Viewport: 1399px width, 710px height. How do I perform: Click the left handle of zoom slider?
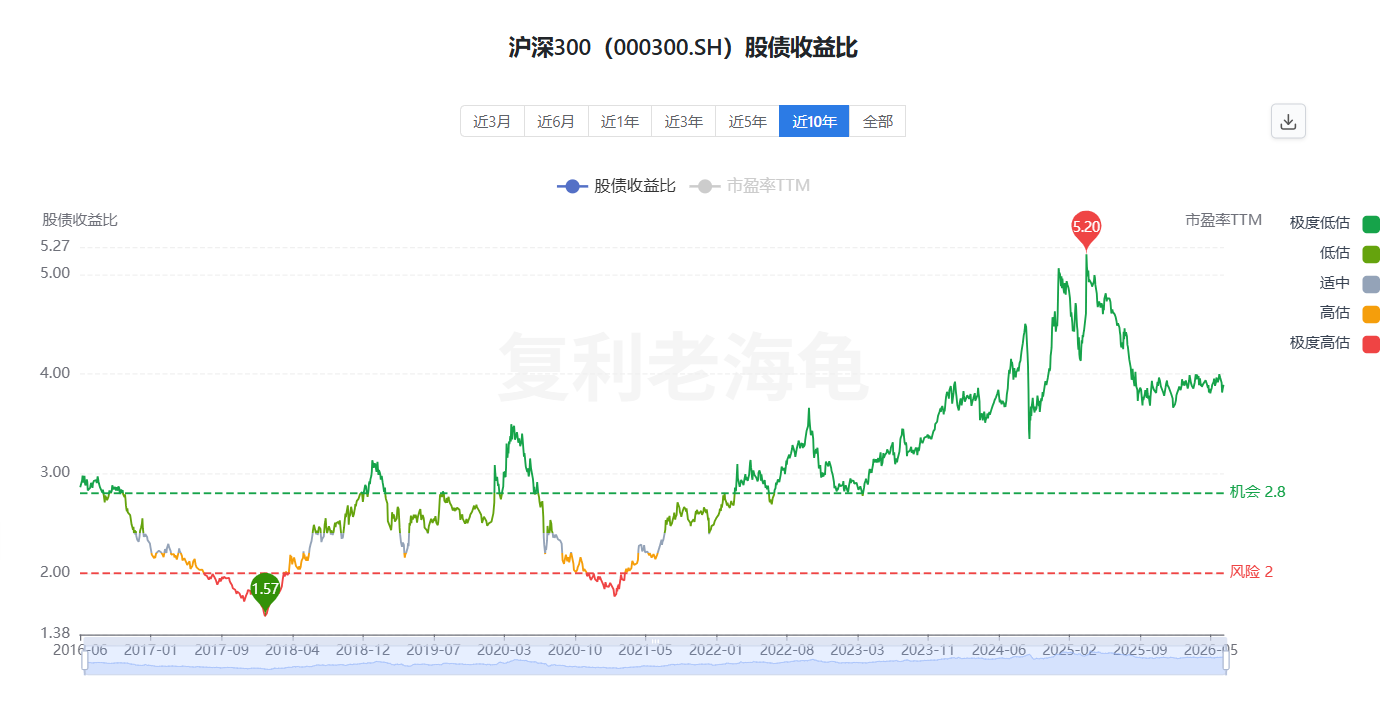(x=84, y=660)
